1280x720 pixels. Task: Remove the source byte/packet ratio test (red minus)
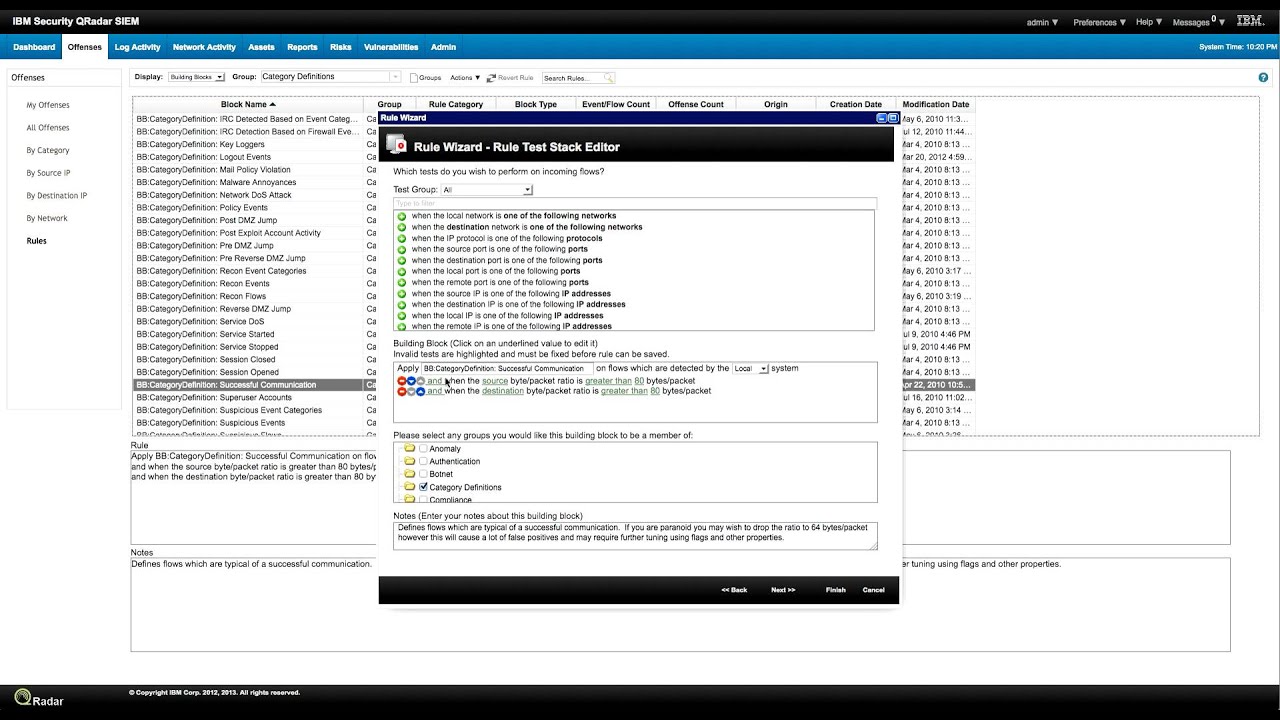click(402, 381)
